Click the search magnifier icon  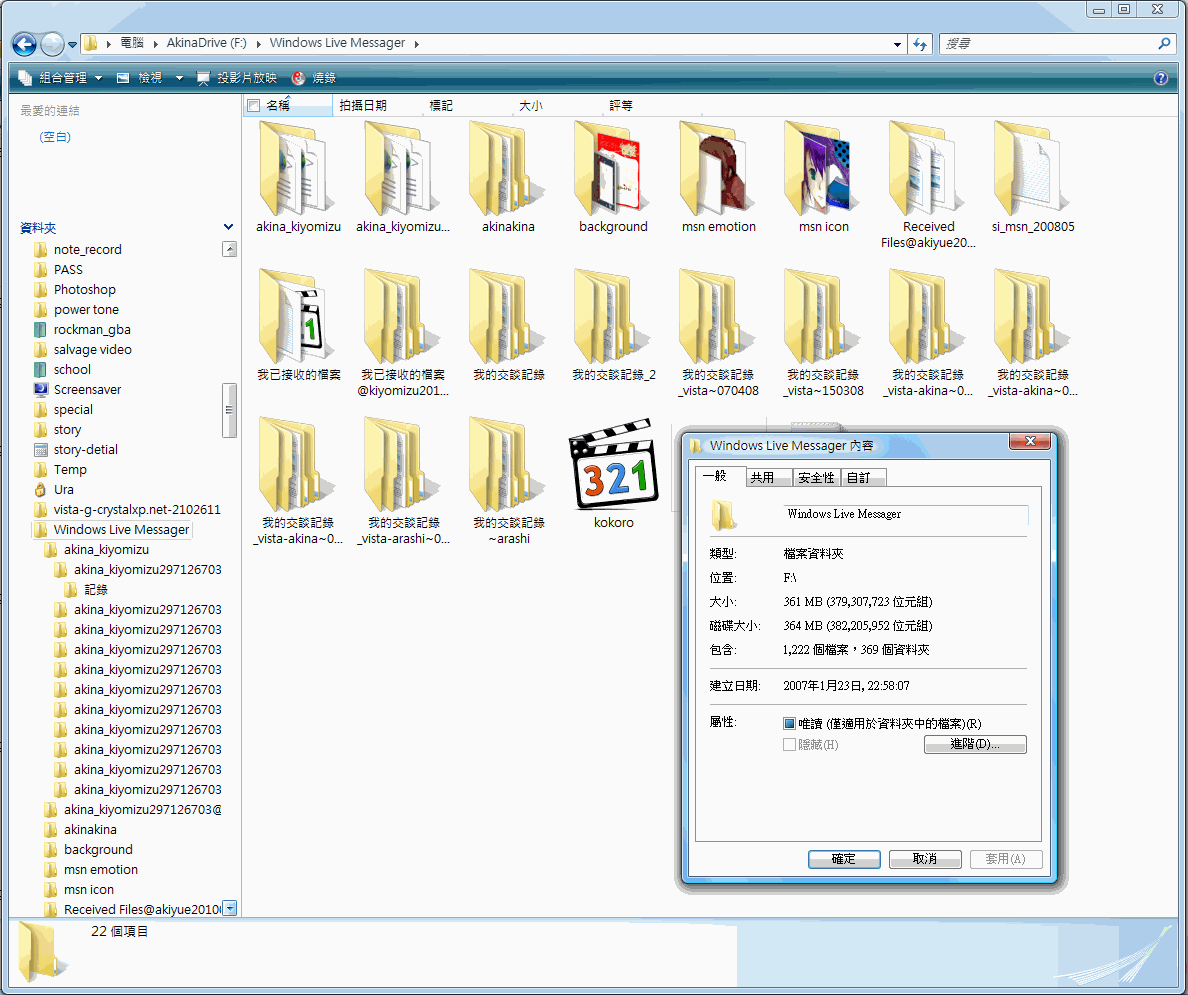(1164, 44)
